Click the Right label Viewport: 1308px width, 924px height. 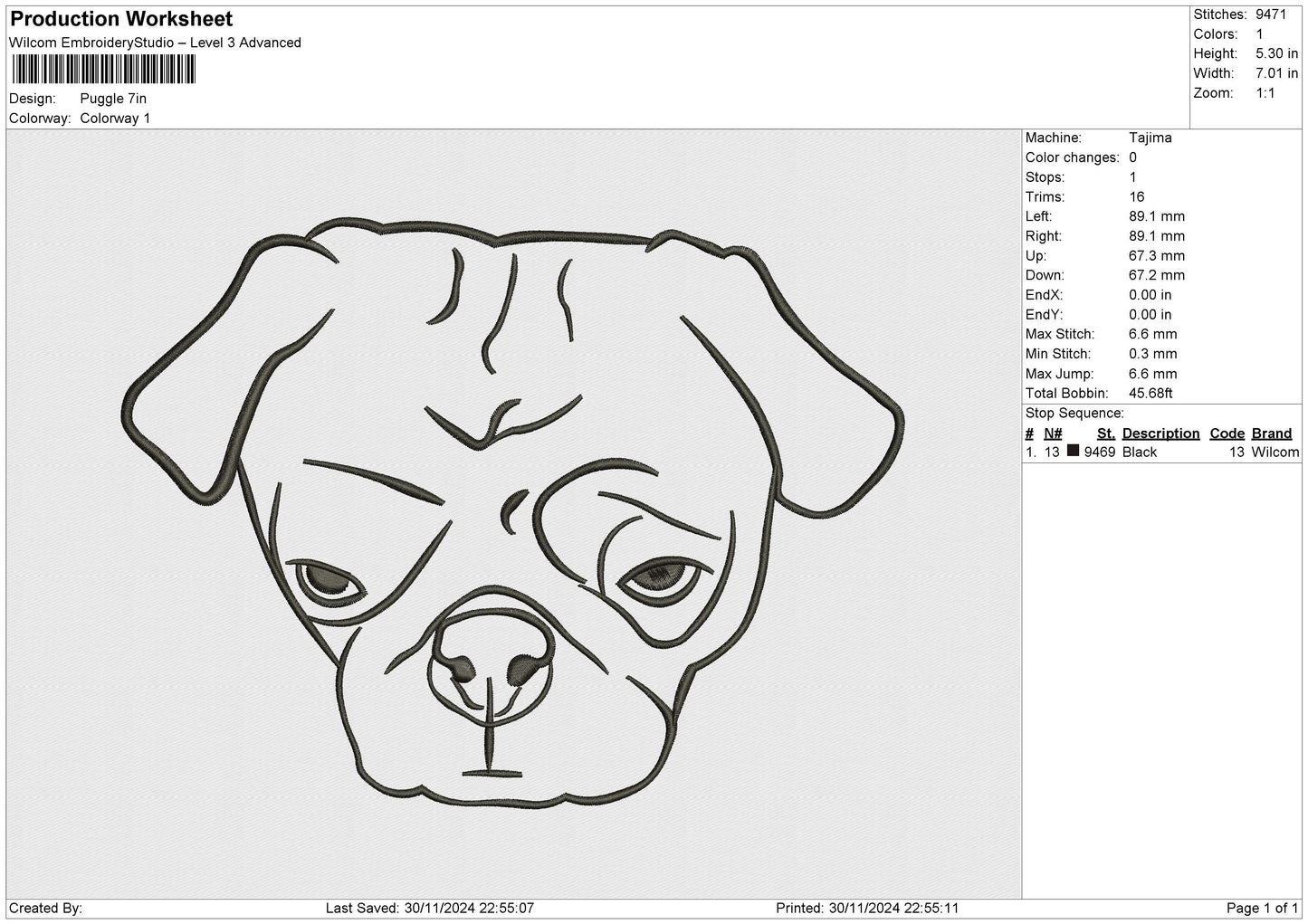click(1044, 236)
